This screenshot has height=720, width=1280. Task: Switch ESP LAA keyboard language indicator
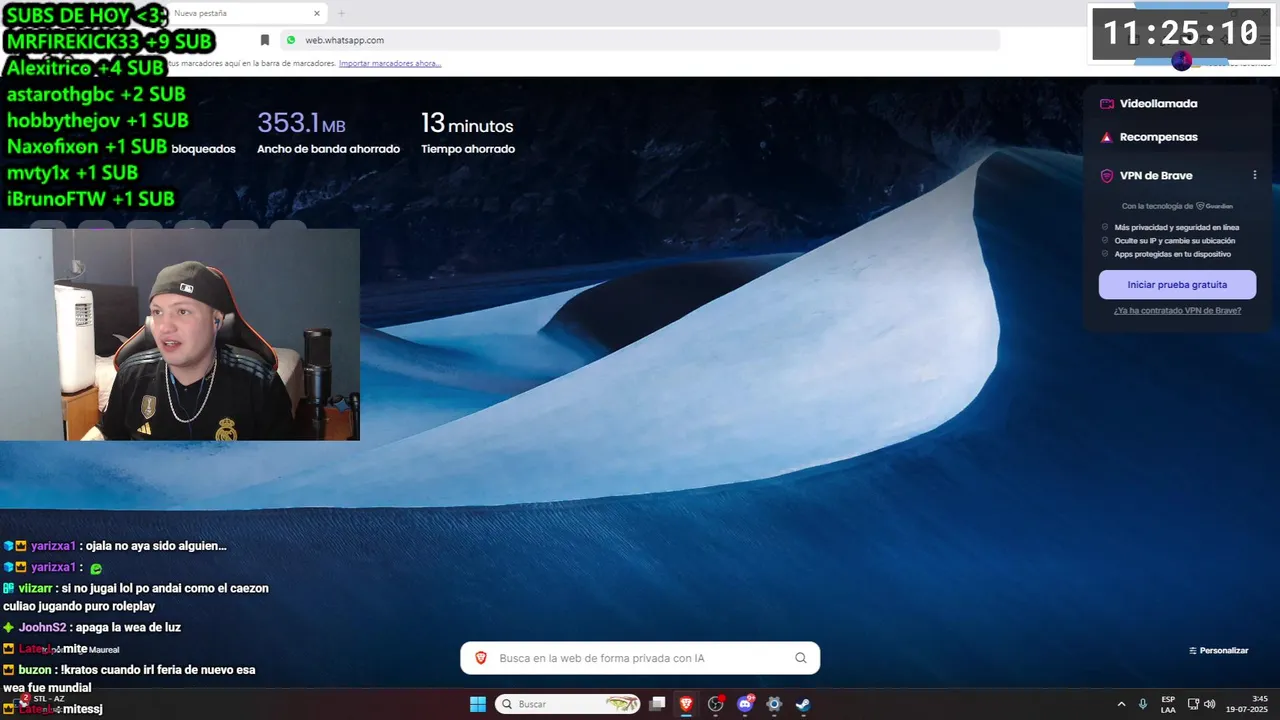coord(1168,704)
